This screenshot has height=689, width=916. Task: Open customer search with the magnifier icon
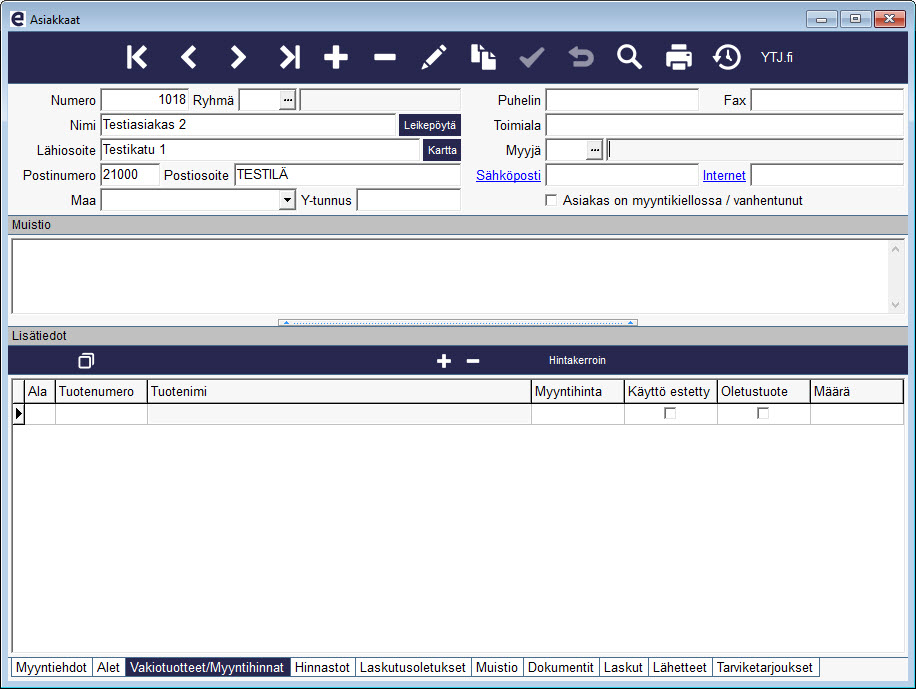(629, 57)
